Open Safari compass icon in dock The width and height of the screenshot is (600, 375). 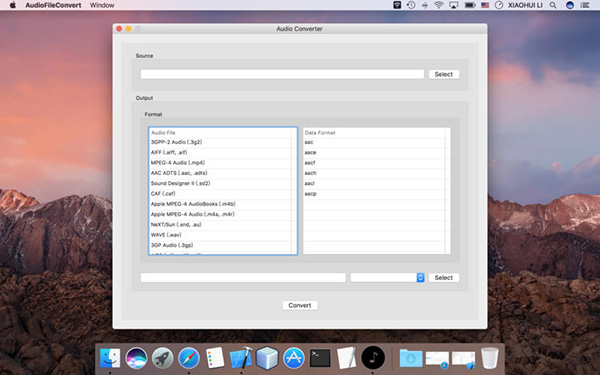(x=189, y=358)
